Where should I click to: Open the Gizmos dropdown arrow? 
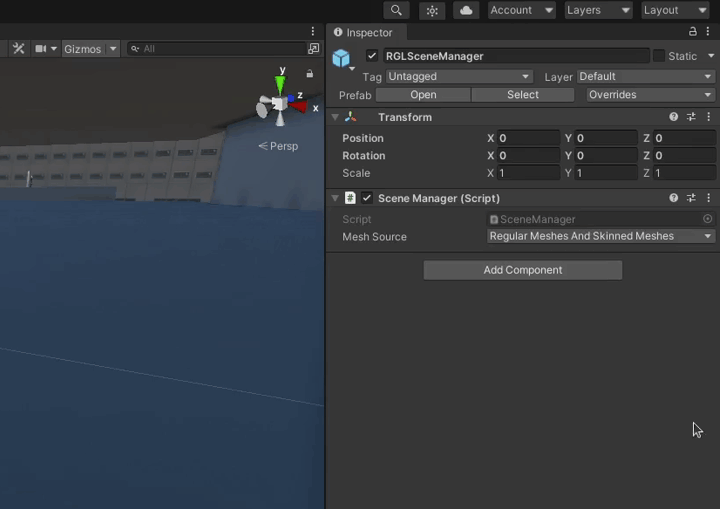[x=113, y=49]
